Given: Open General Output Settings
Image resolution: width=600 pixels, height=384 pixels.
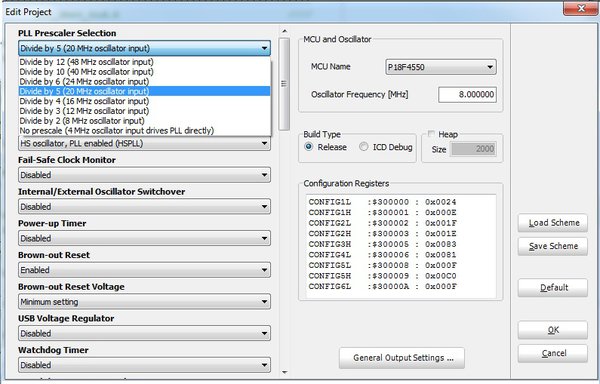Looking at the screenshot, I should (402, 358).
